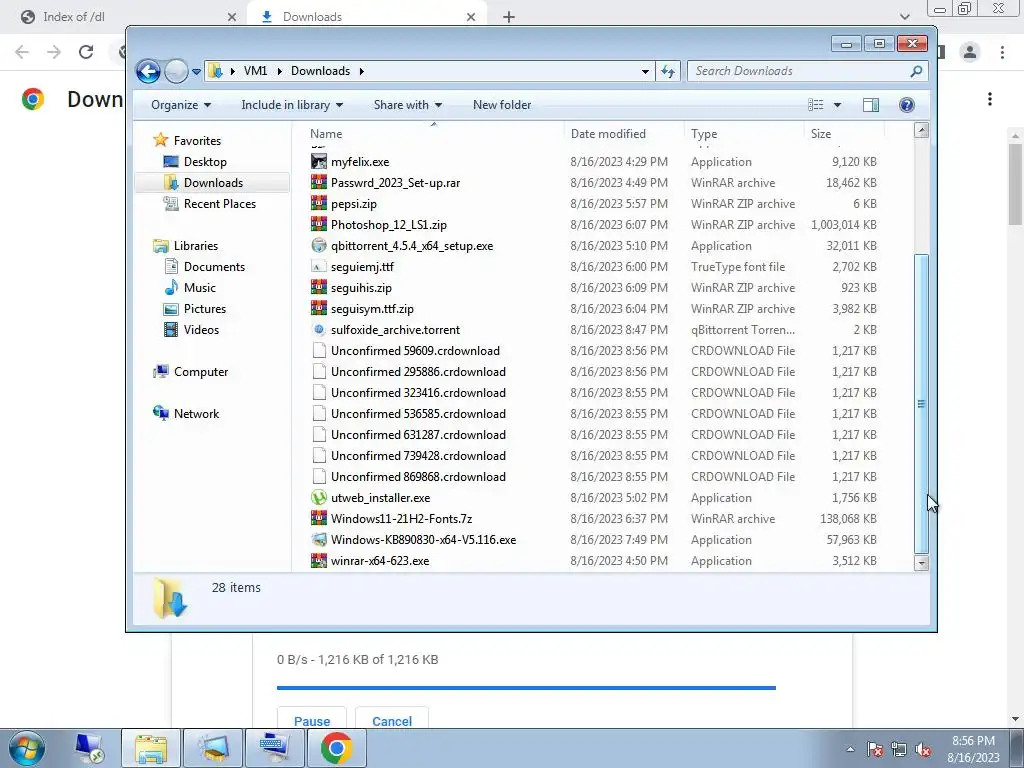Click the Change your view icon
Viewport: 1024px width, 768px height.
point(816,105)
